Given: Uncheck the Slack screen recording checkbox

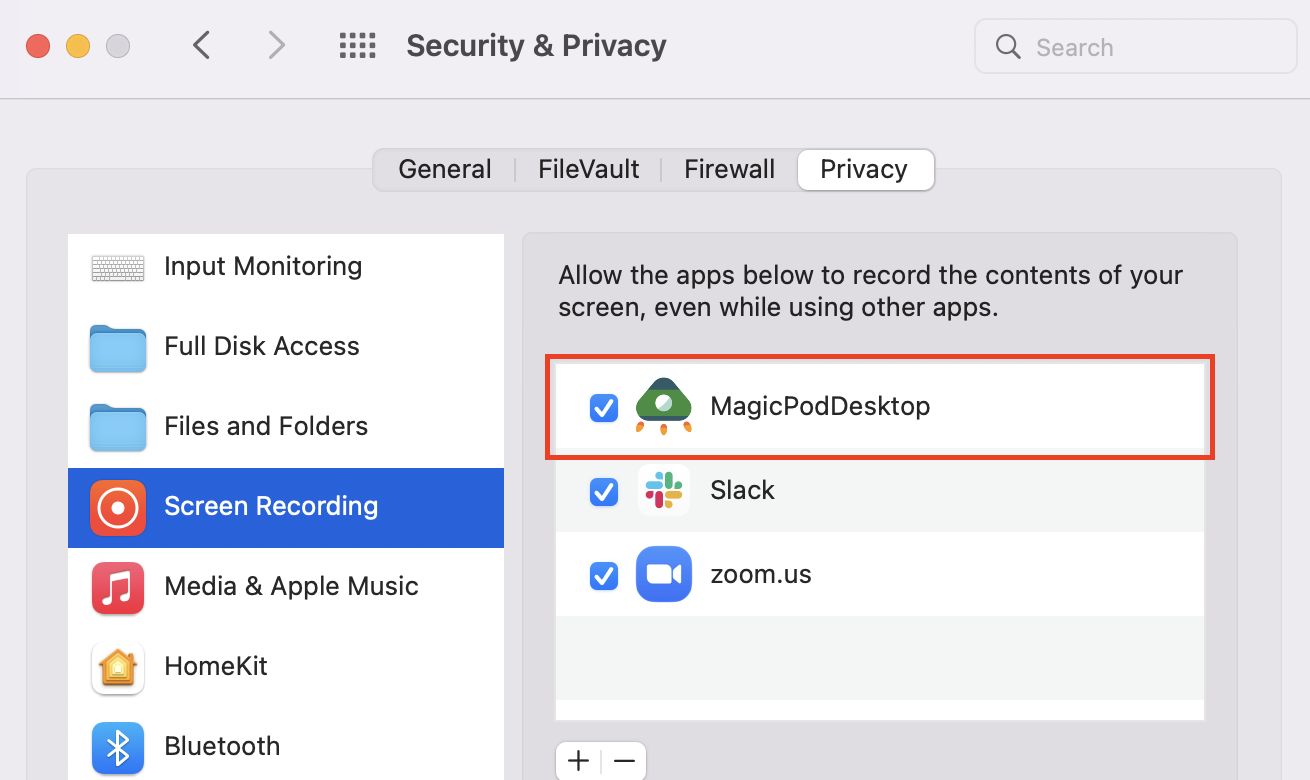Looking at the screenshot, I should point(604,491).
